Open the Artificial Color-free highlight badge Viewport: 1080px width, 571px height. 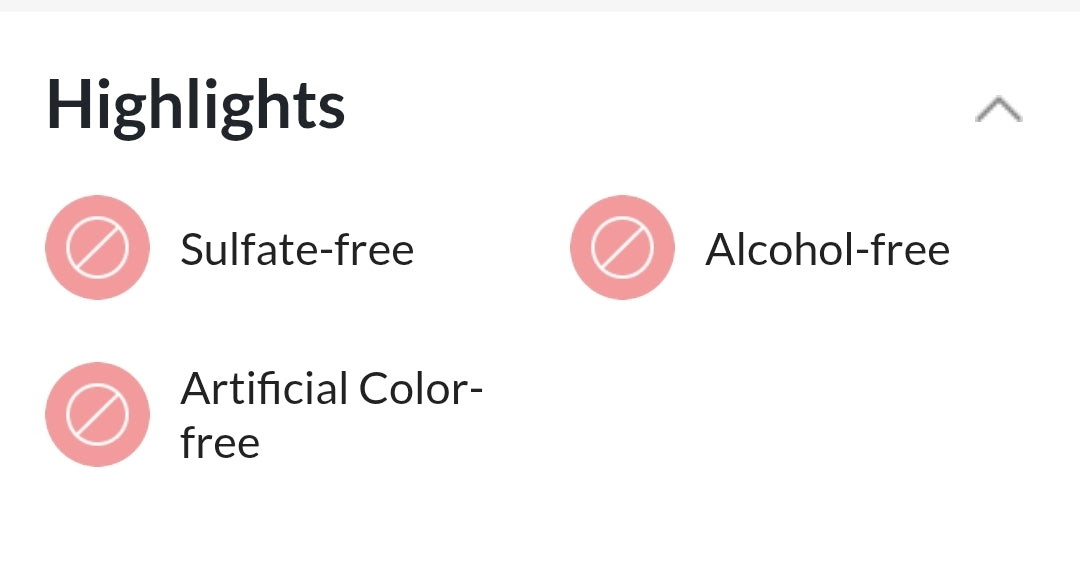tap(97, 415)
